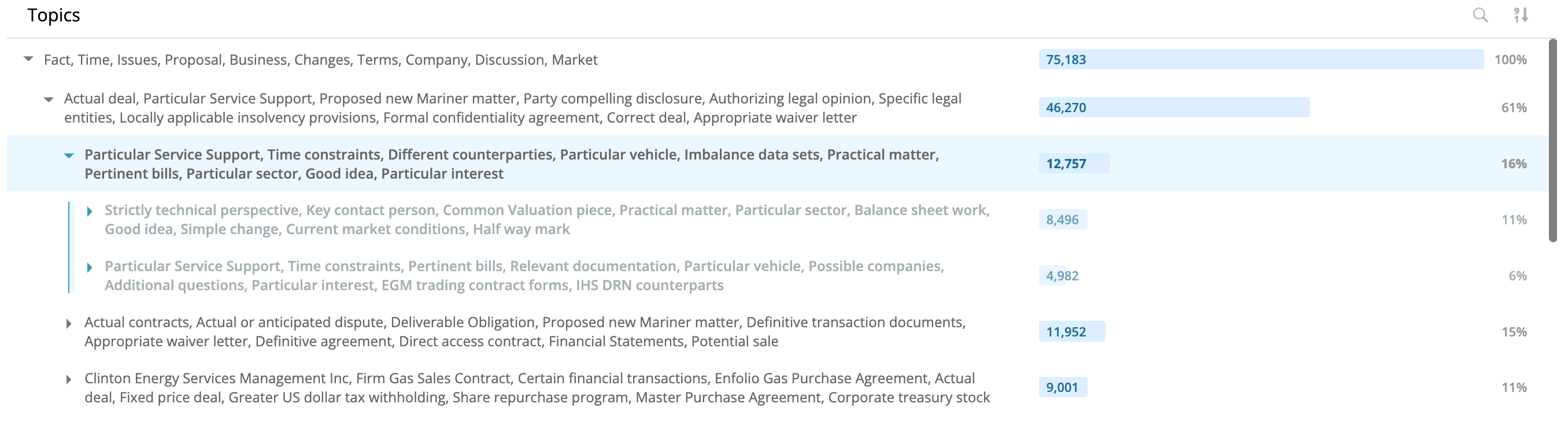The image size is (1568, 422).
Task: Click the 75,183 count bar
Action: (x=1260, y=59)
